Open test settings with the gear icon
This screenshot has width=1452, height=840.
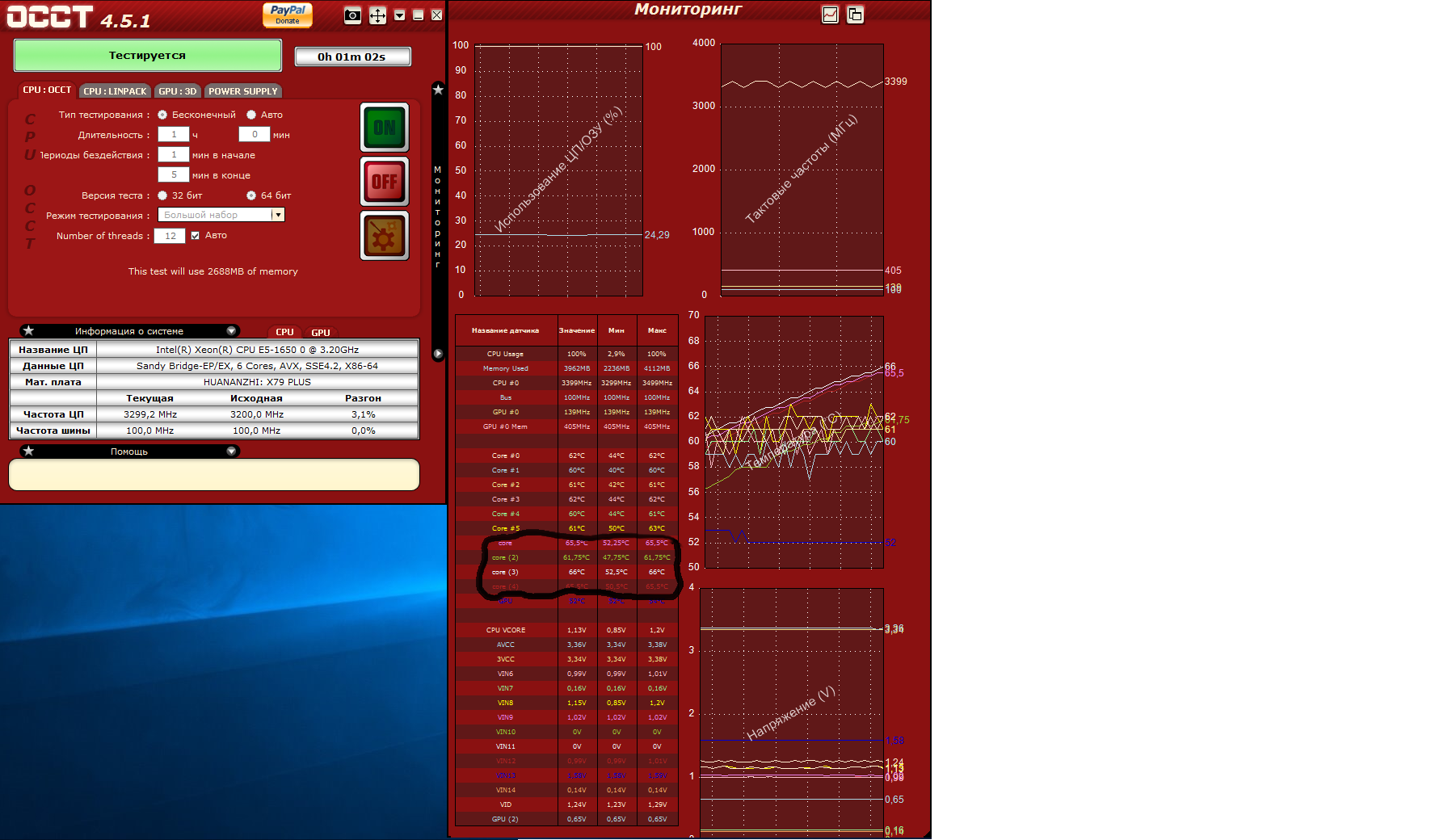pyautogui.click(x=385, y=236)
